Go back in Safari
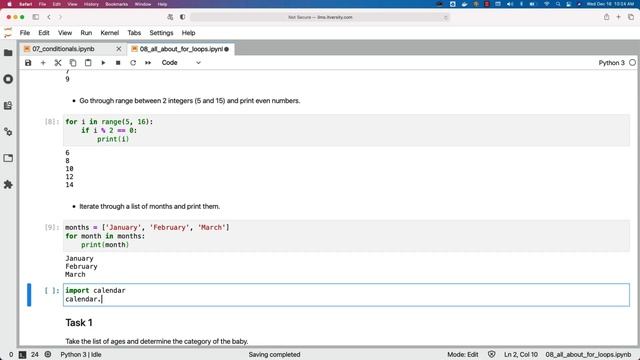The image size is (640, 360). coord(49,17)
